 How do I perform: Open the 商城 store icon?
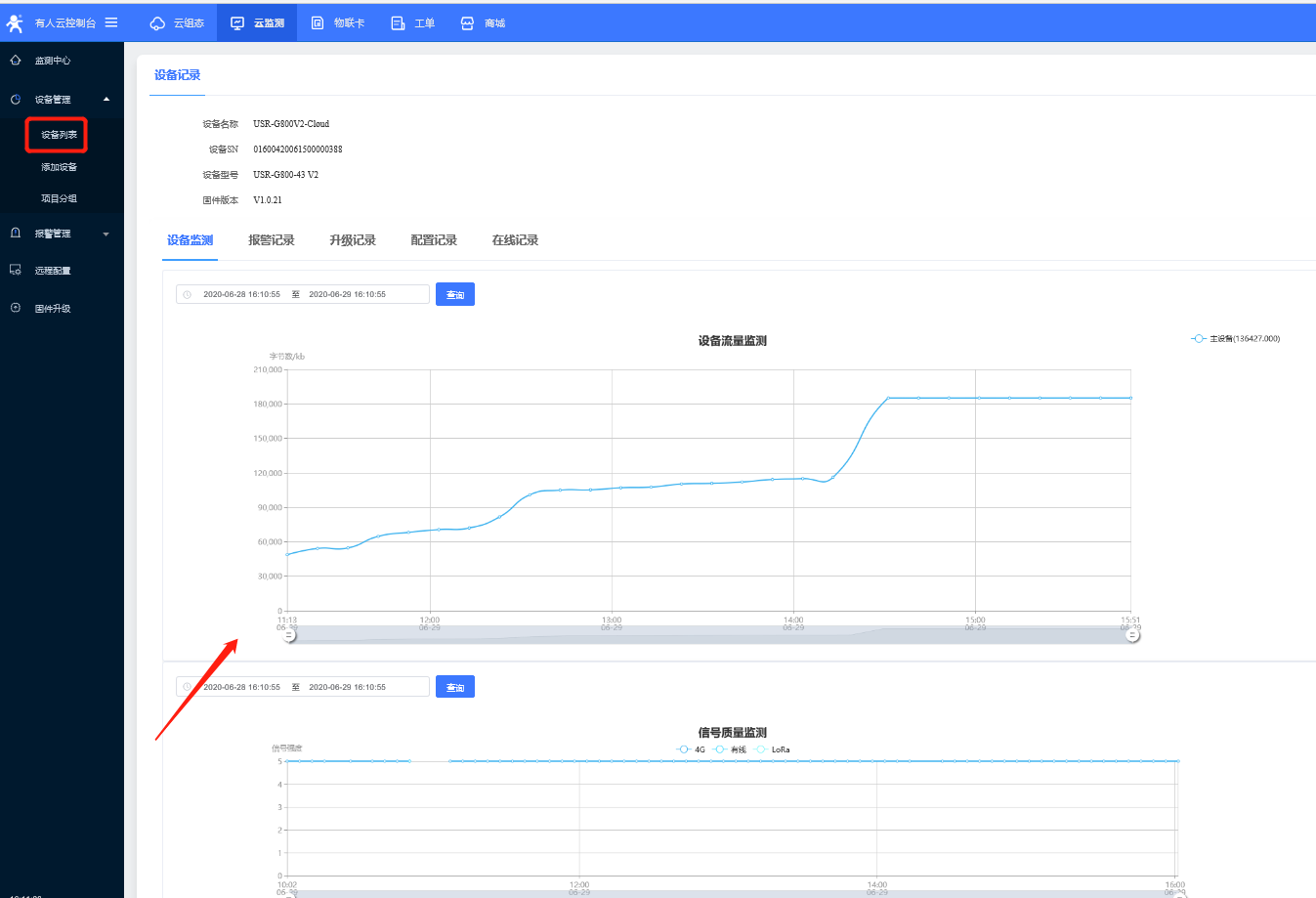coord(467,23)
